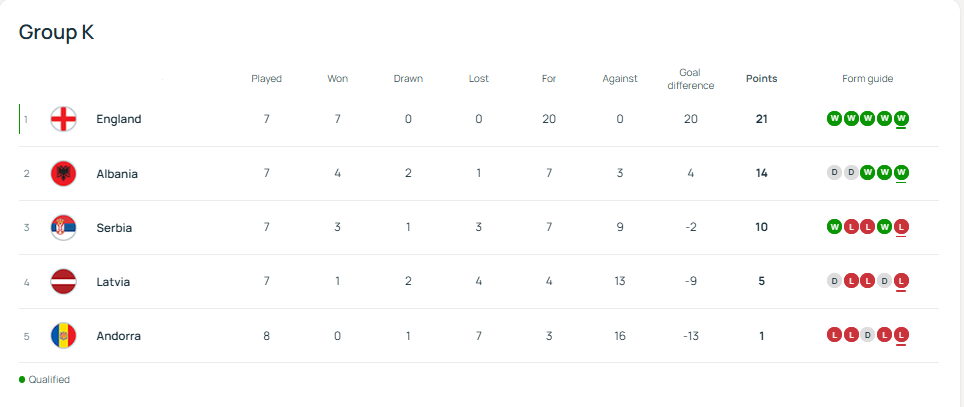Click Latvia's first D form badge
This screenshot has width=964, height=407.
[834, 281]
